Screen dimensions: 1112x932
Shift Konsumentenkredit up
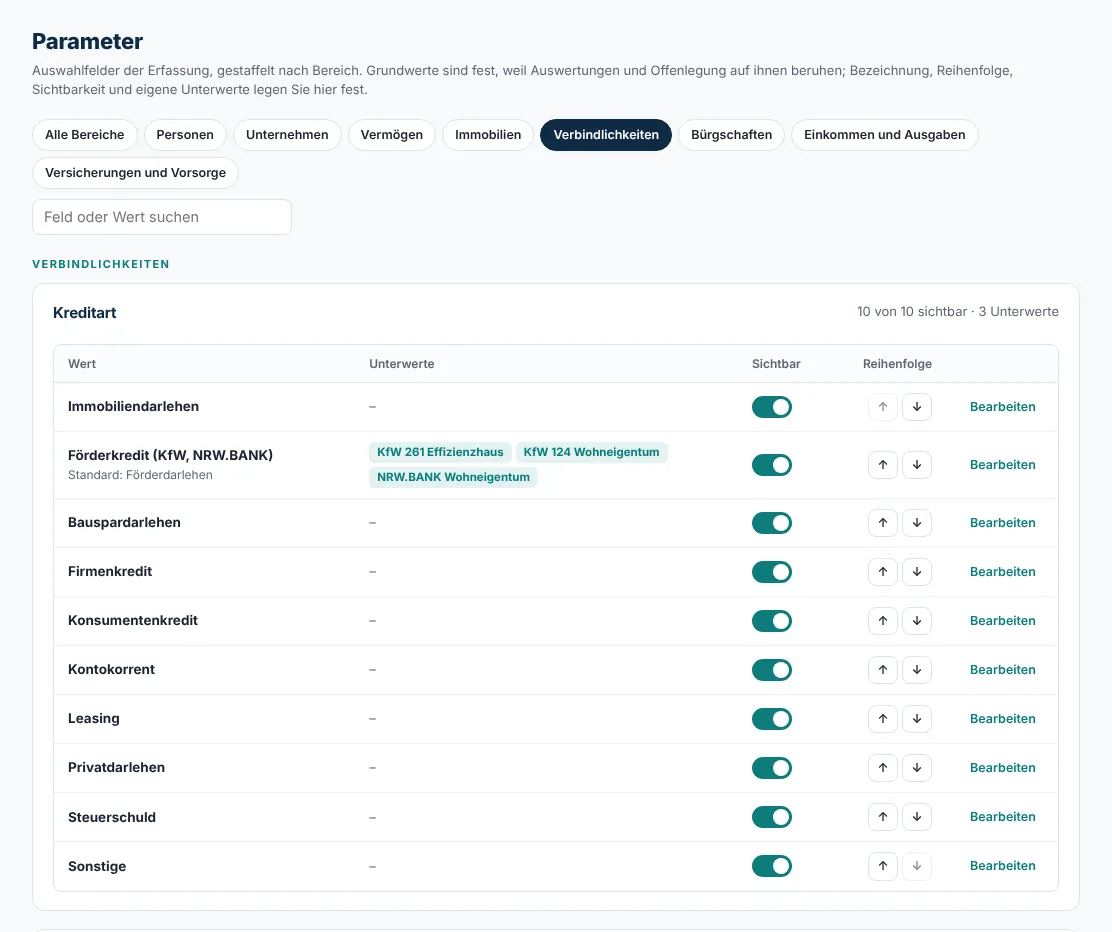883,621
